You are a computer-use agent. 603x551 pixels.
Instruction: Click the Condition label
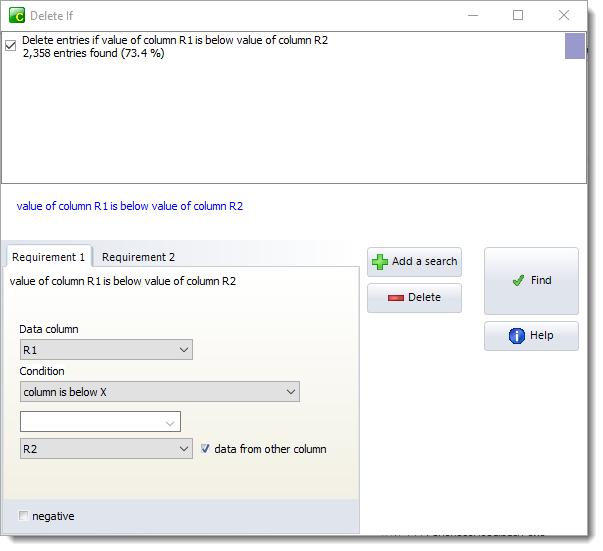[42, 371]
